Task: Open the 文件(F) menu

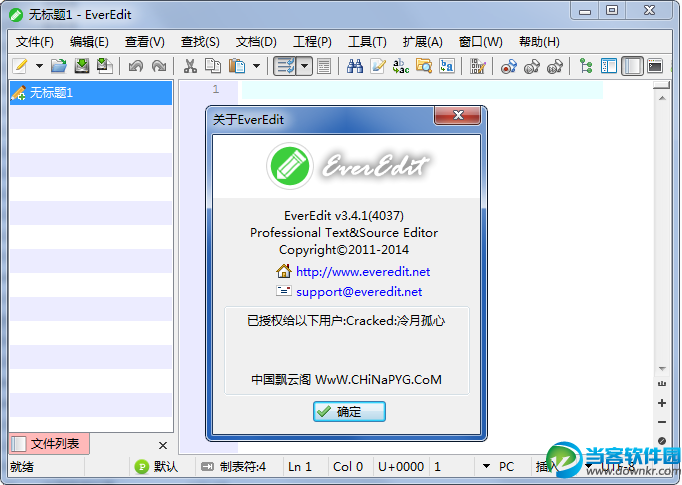Action: (x=35, y=42)
